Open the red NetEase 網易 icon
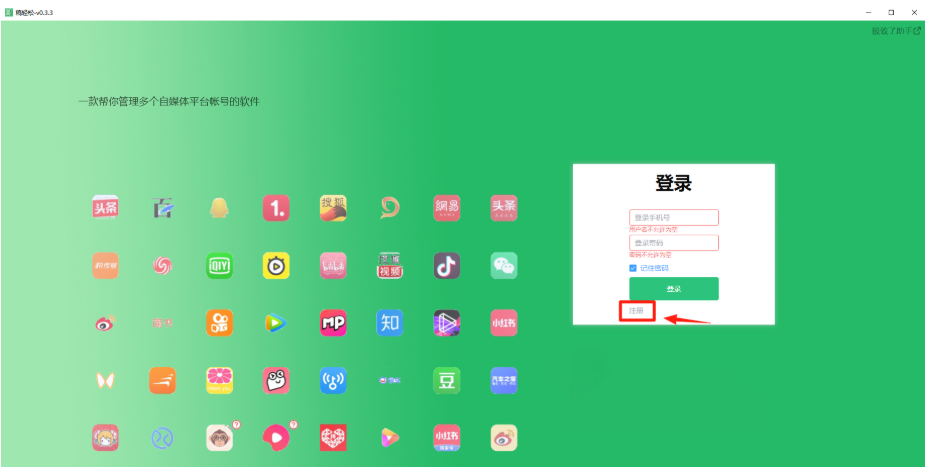The height and width of the screenshot is (468, 926). click(447, 208)
